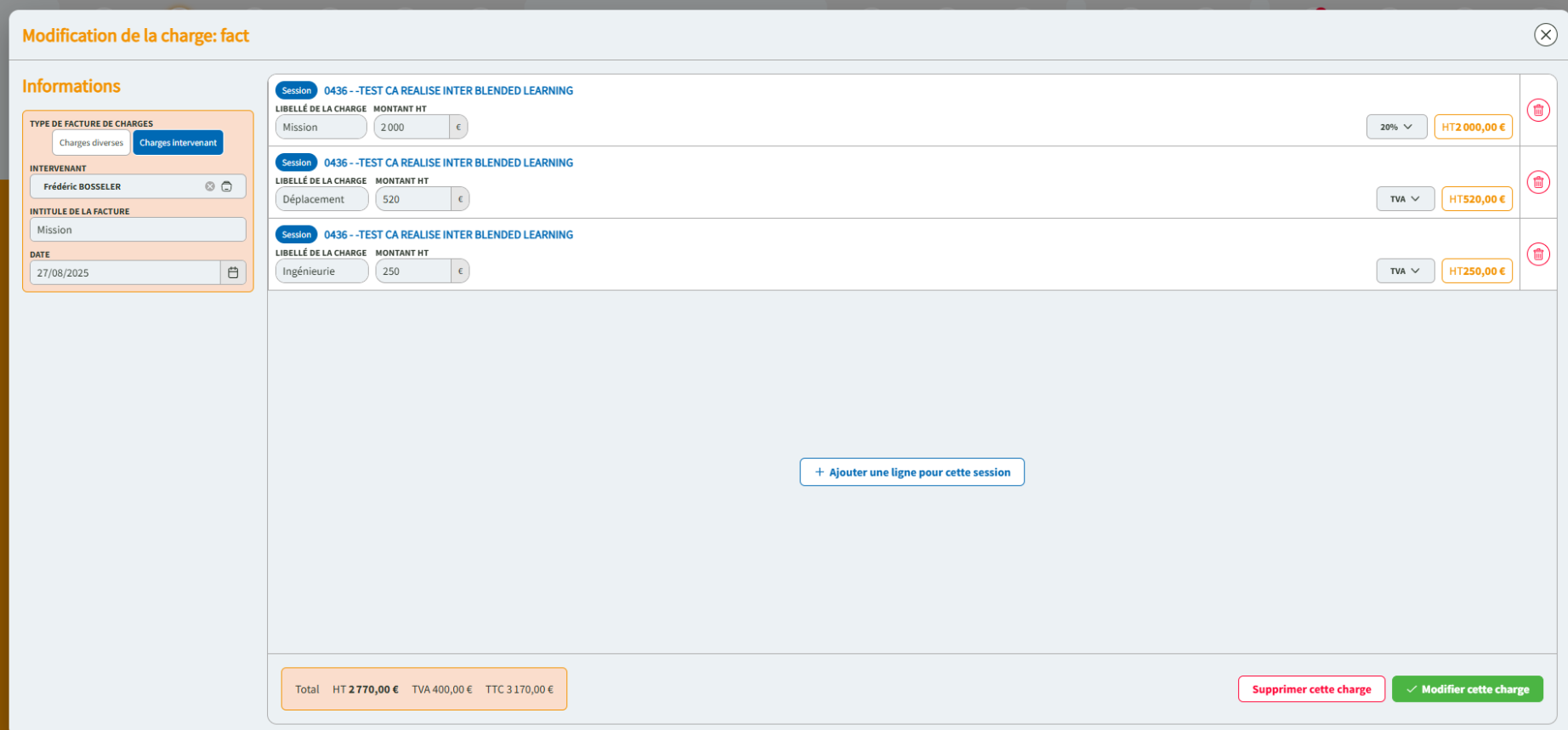
Task: Open TVA dropdown on Déplacement line
Action: point(1405,199)
